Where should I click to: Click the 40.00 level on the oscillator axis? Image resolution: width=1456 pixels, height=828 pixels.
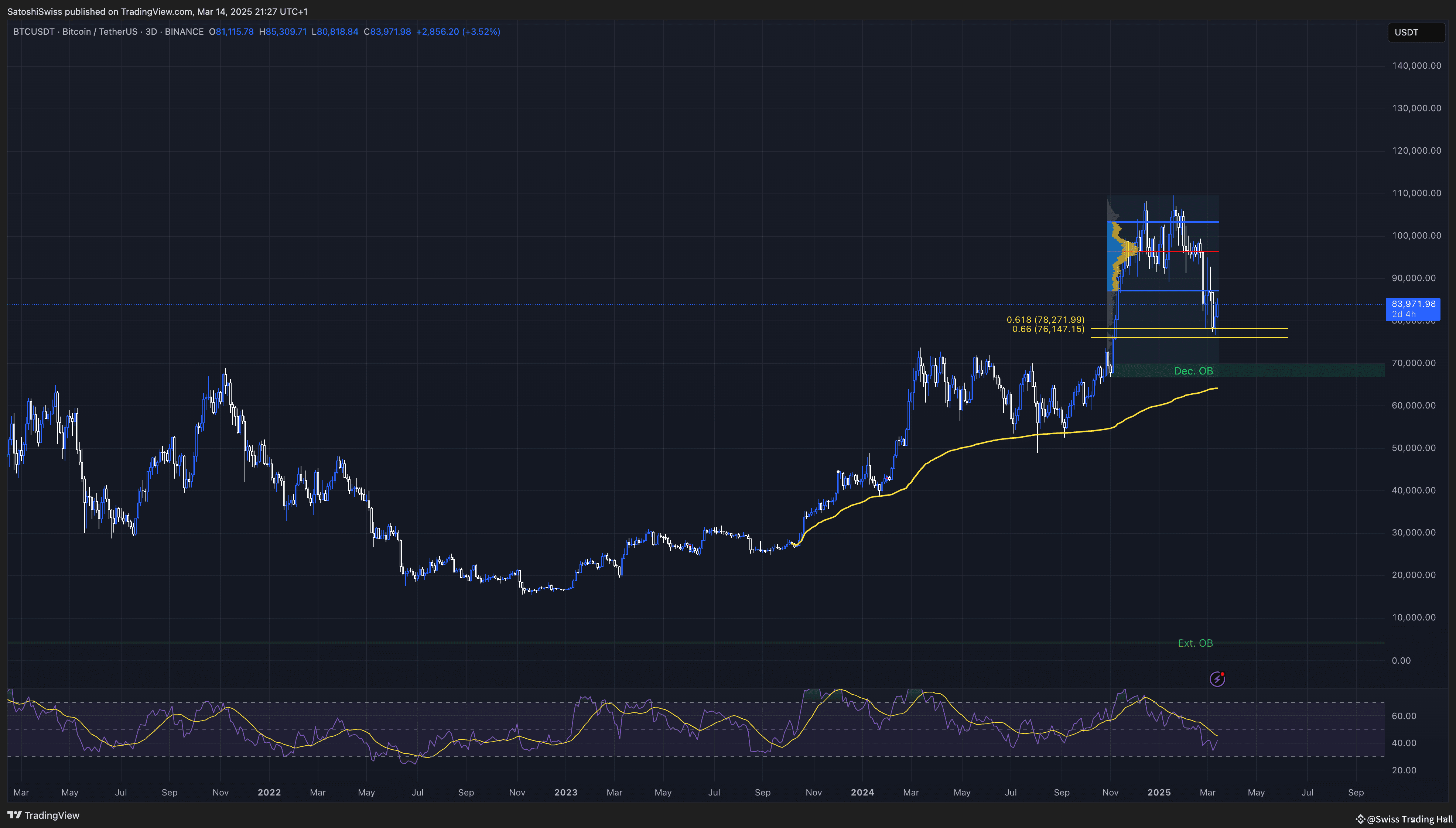[1404, 743]
